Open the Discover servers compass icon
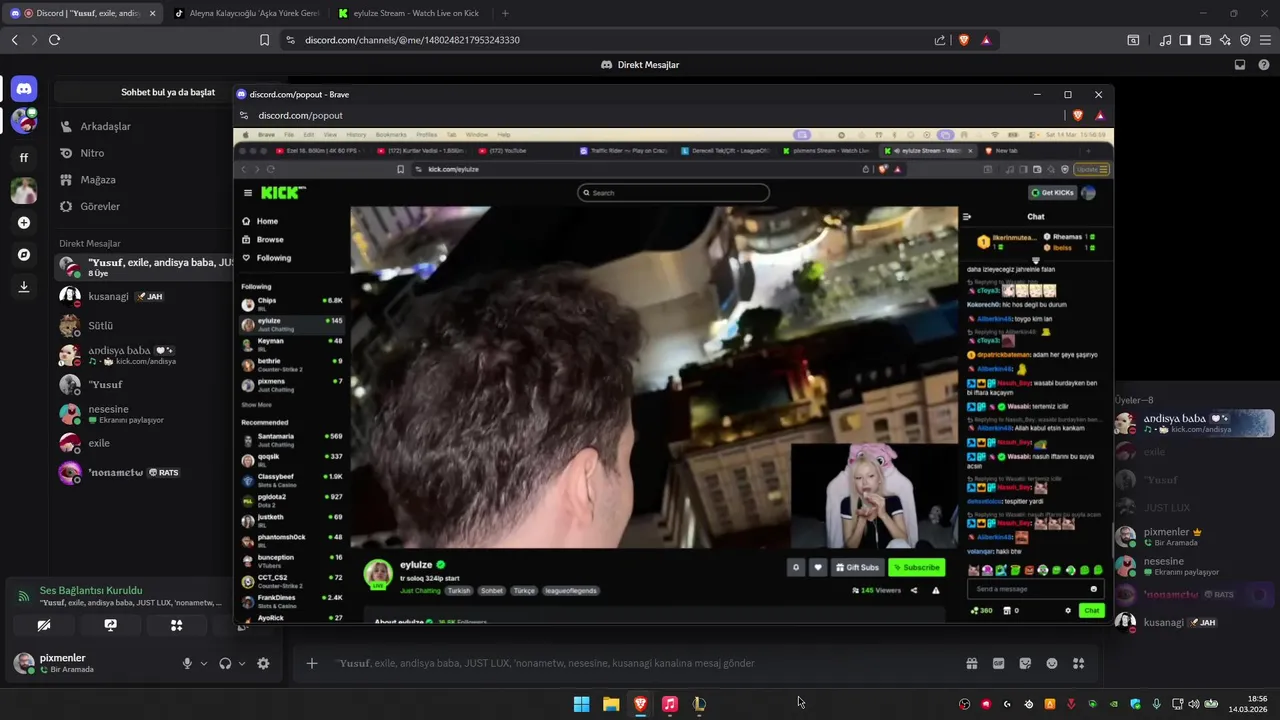The height and width of the screenshot is (720, 1280). (x=24, y=255)
